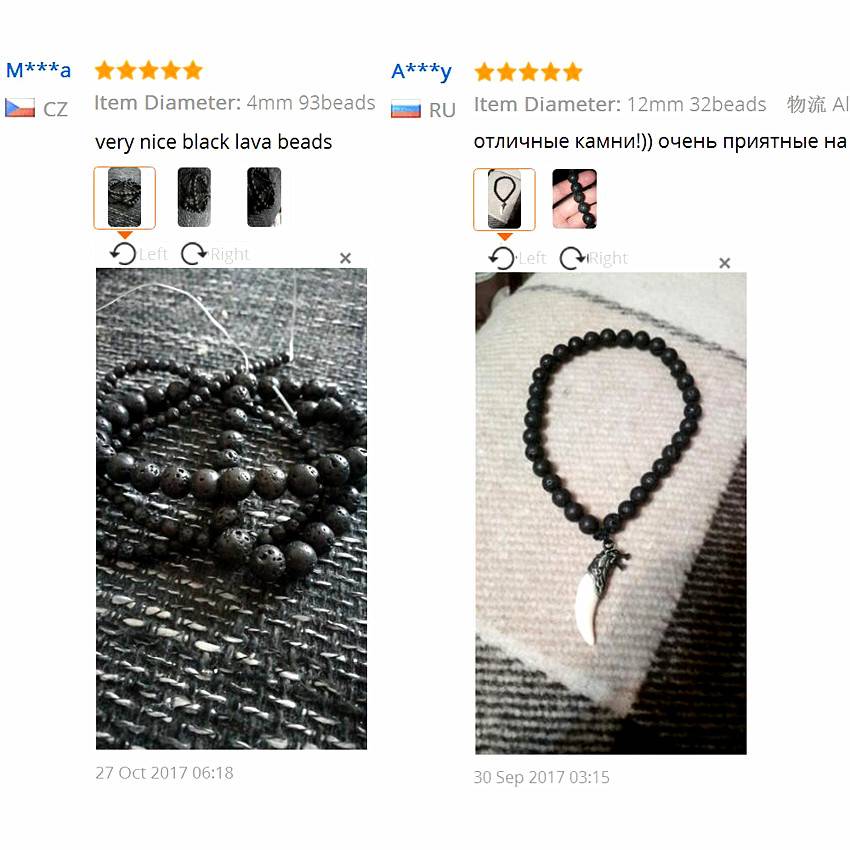Click the five-star rating of A***y
The width and height of the screenshot is (850, 850).
pos(529,72)
